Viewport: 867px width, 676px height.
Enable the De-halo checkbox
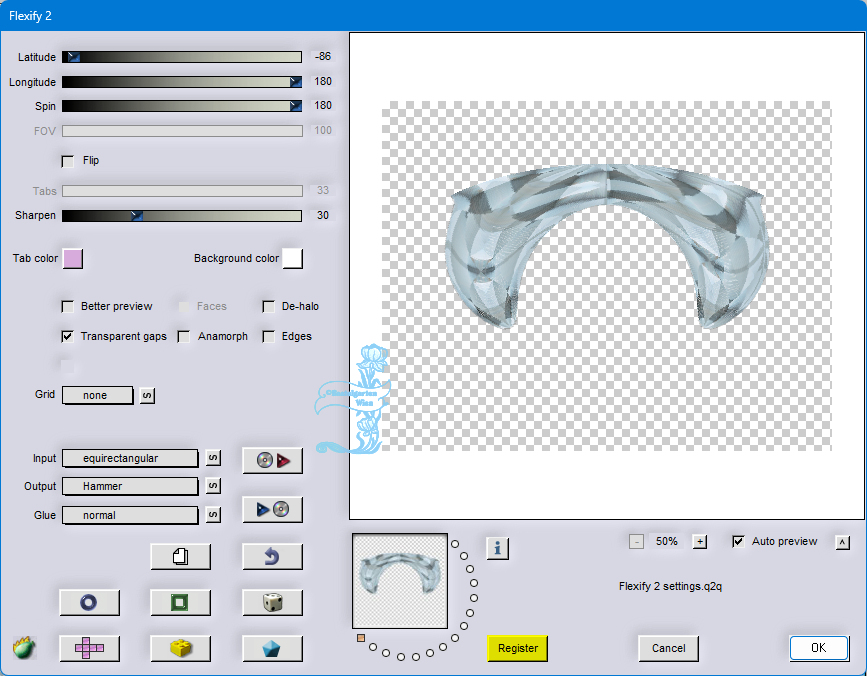[x=269, y=307]
